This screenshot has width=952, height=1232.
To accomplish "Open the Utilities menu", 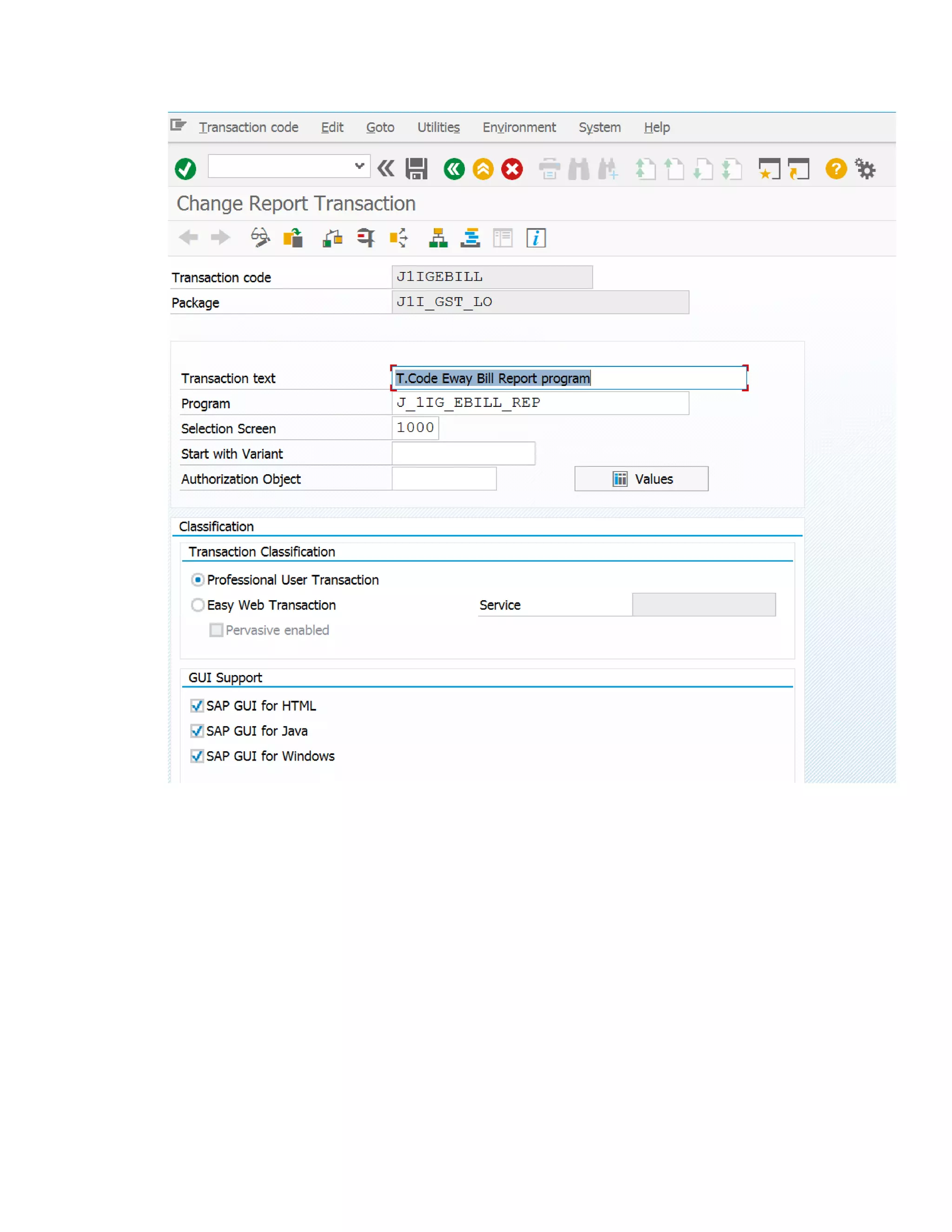I will [x=438, y=127].
